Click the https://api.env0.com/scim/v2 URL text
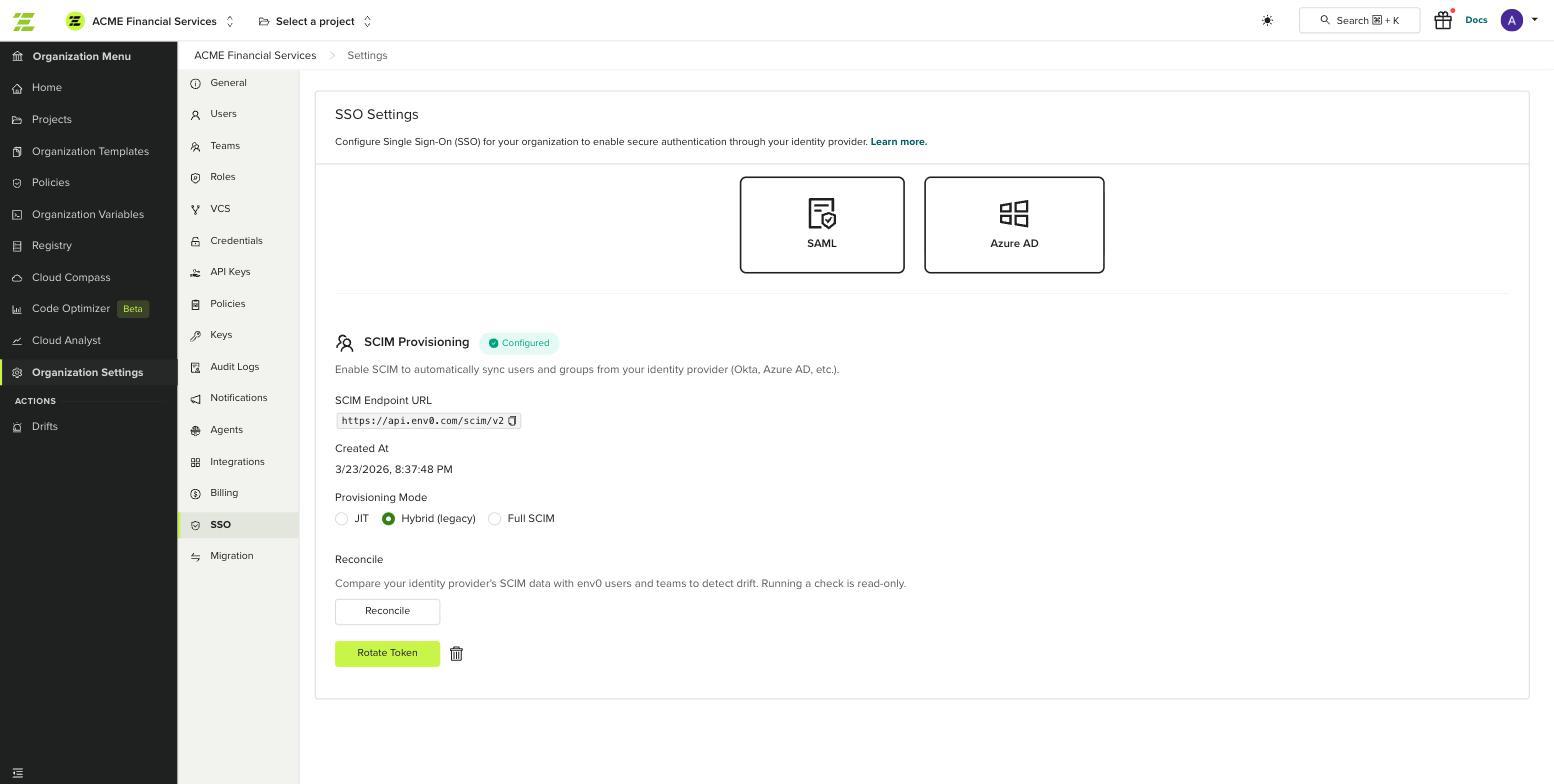The image size is (1554, 784). [423, 421]
